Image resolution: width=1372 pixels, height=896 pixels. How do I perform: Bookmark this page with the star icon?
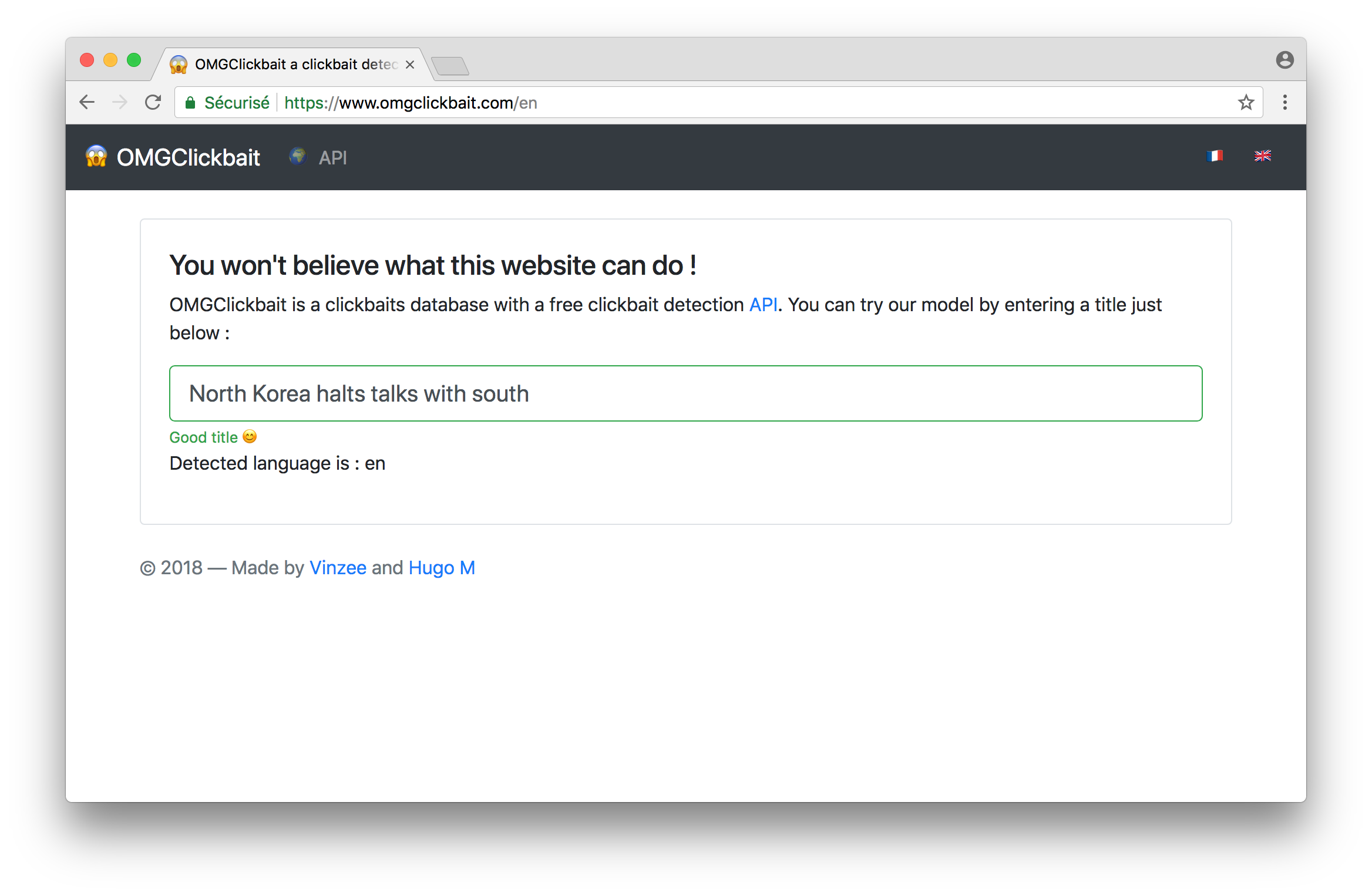point(1246,103)
